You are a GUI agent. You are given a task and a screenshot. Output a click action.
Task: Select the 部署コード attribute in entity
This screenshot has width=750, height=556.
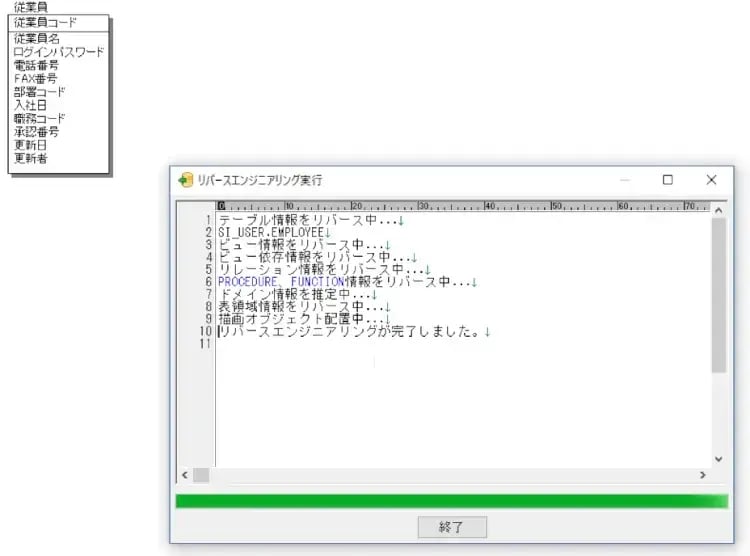click(40, 91)
